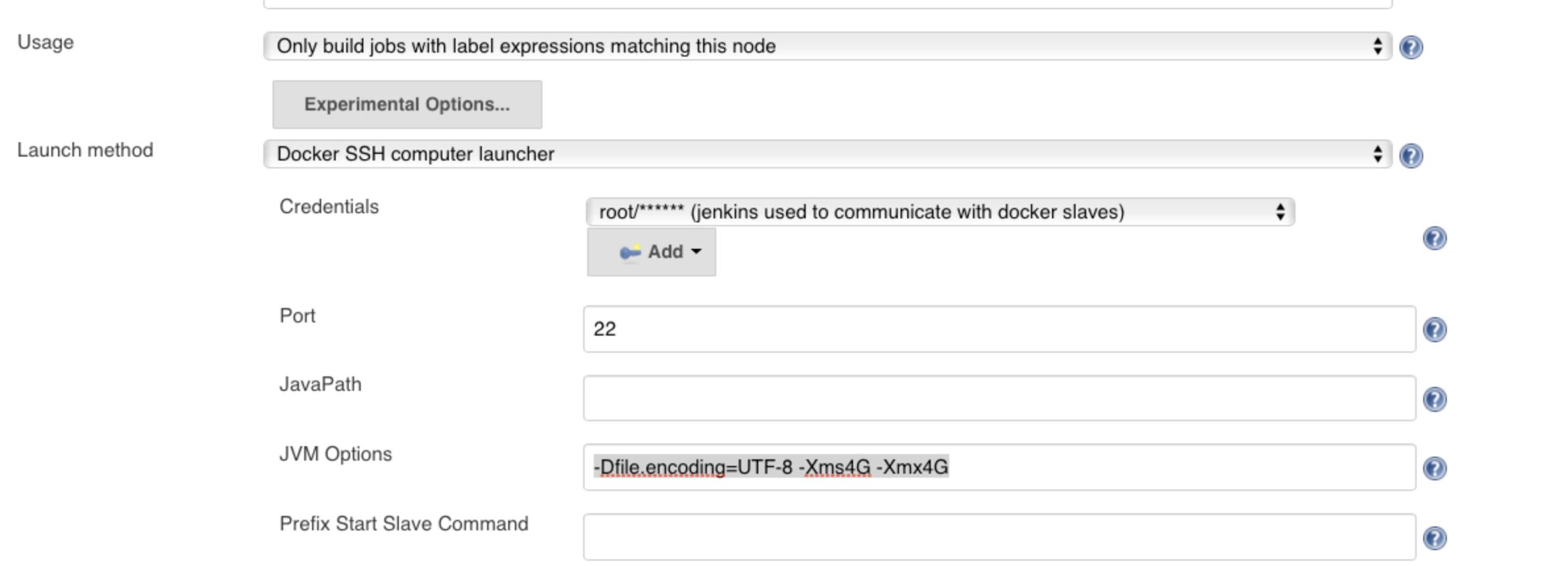1568x583 pixels.
Task: Click the Credentials label text
Action: [x=329, y=207]
